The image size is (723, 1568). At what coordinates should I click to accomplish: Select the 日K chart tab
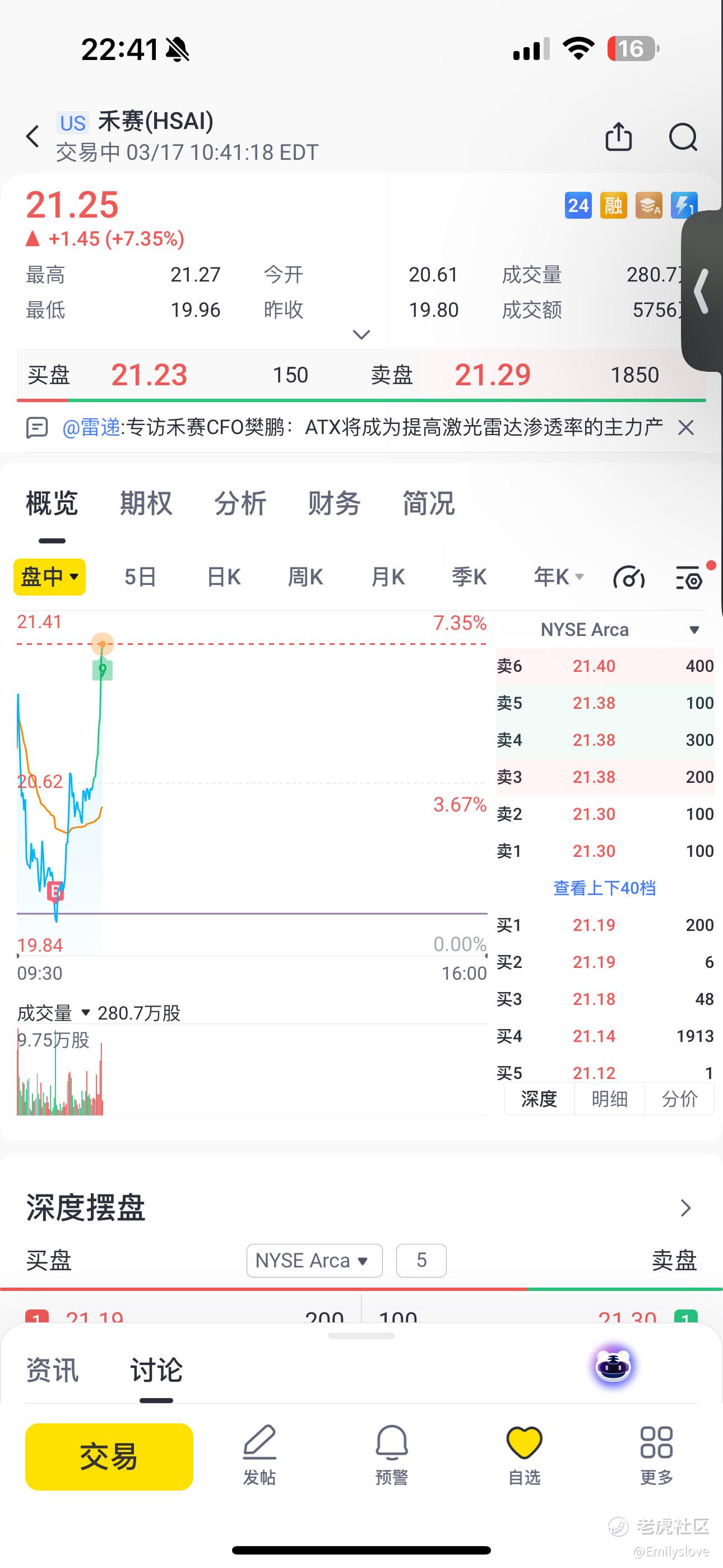point(224,577)
